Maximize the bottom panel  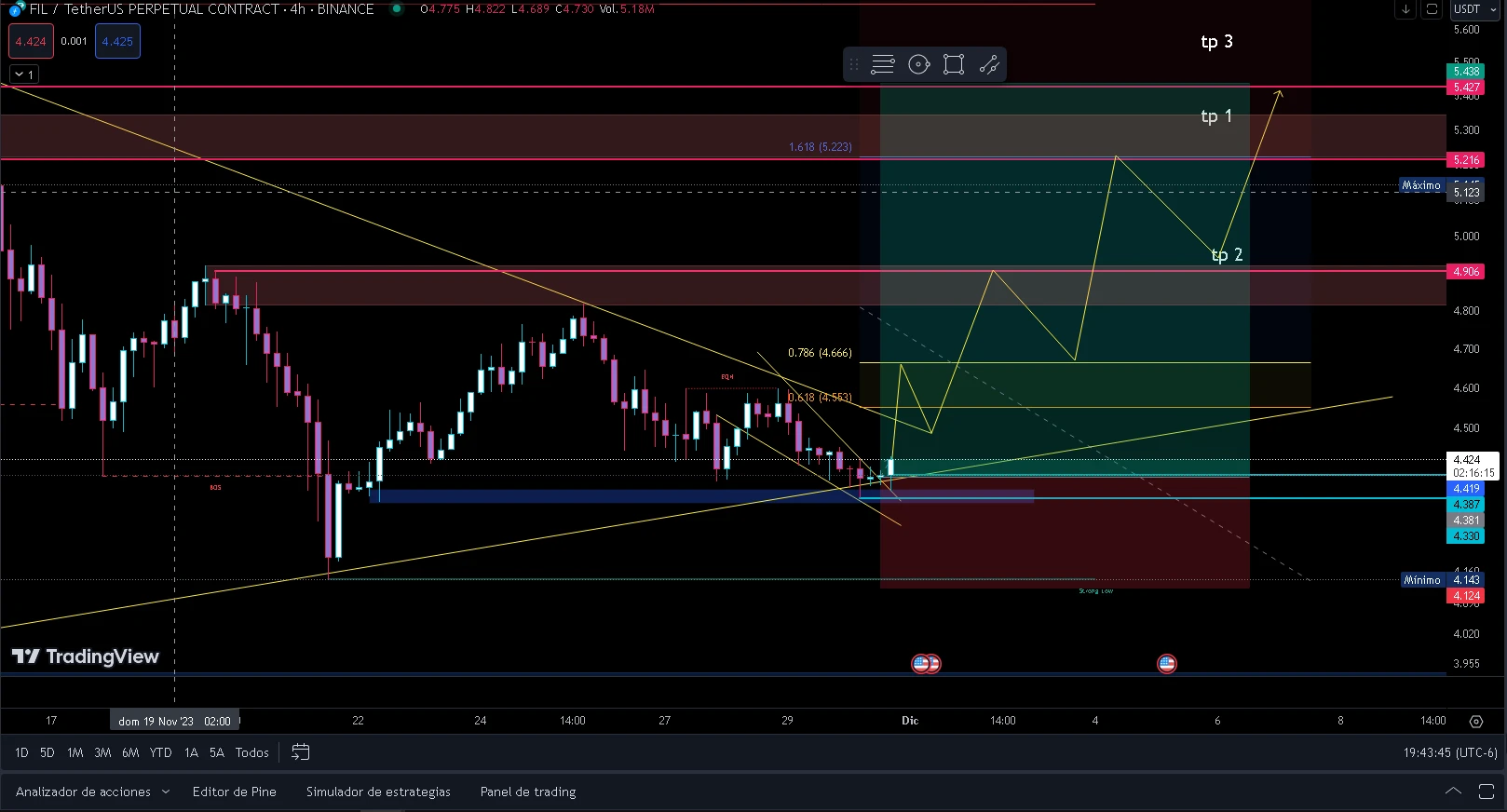click(1486, 792)
